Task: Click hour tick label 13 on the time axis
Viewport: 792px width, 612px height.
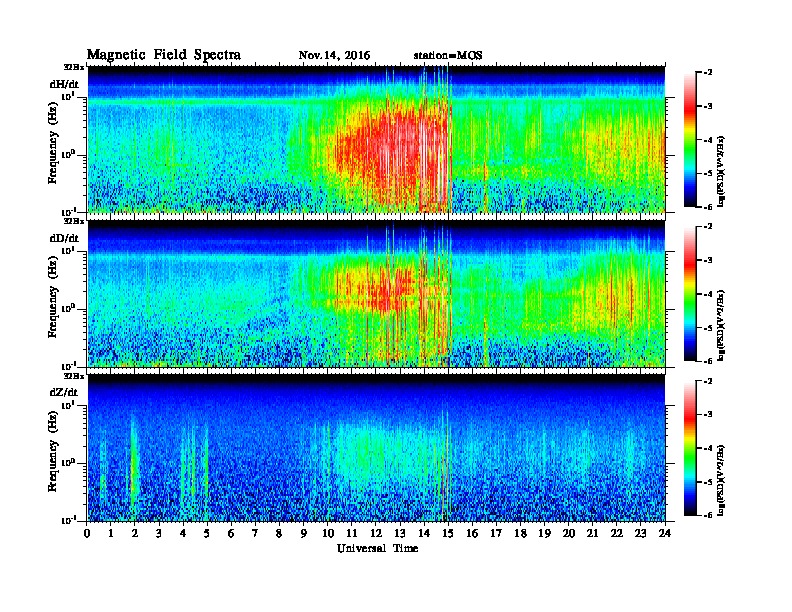Action: 400,534
